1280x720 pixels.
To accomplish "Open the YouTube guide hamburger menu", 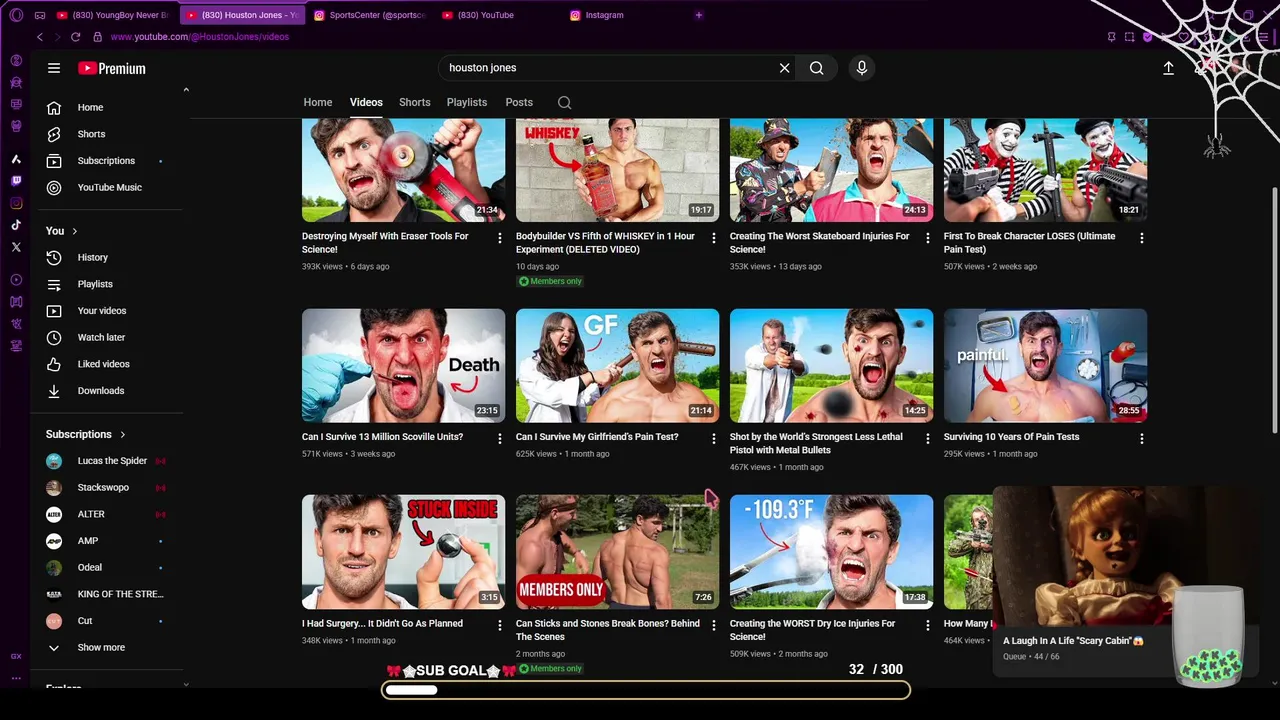I will (54, 68).
